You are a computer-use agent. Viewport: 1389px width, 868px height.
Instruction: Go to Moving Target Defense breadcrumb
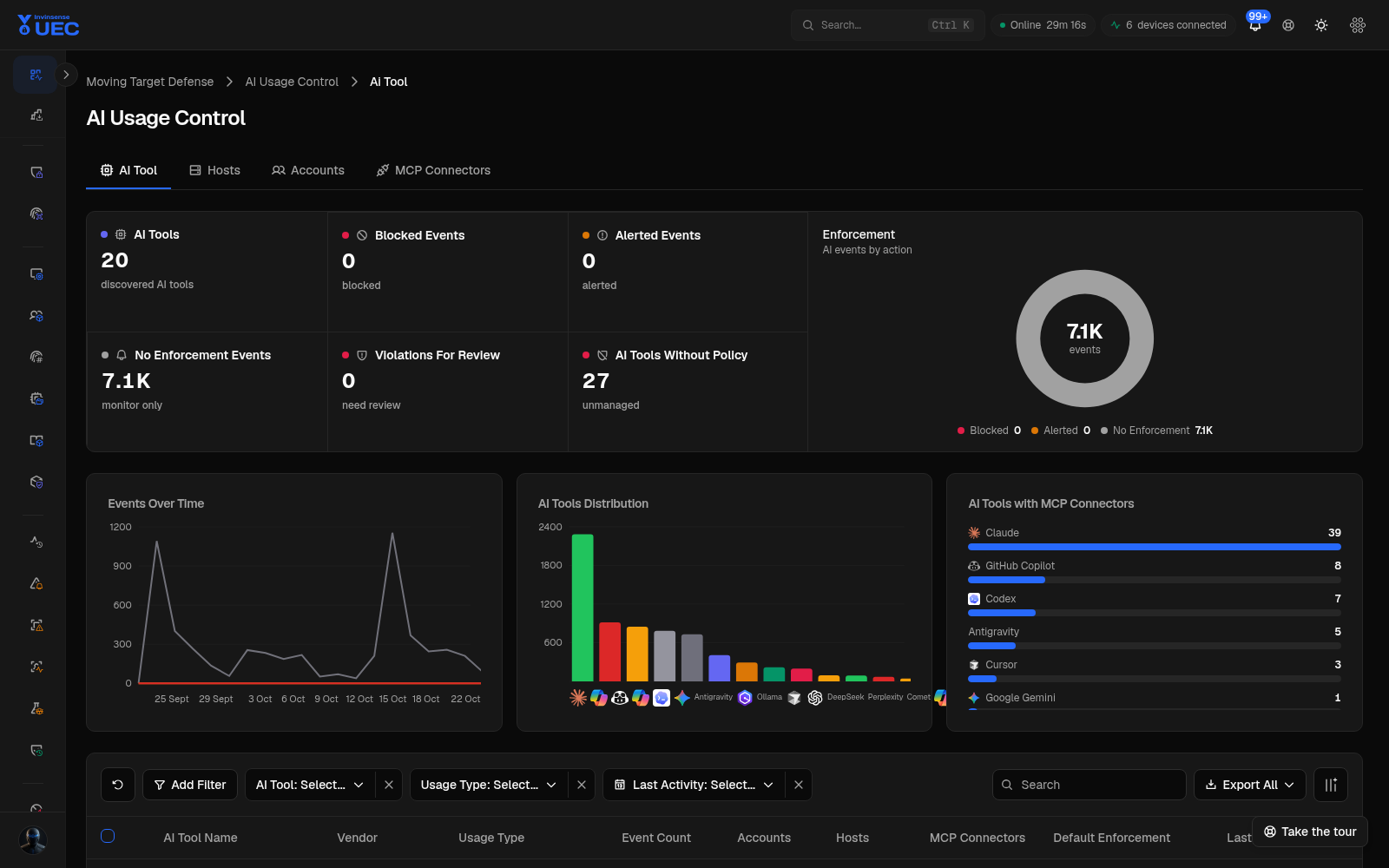tap(149, 82)
